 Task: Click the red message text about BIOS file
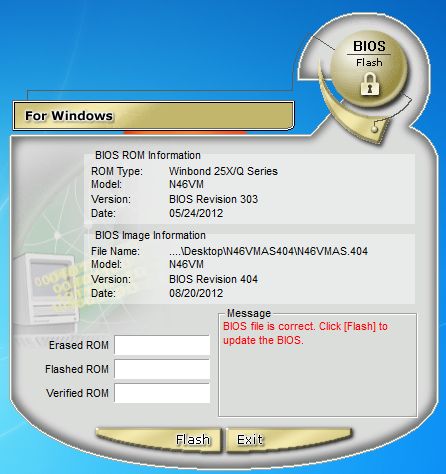click(305, 333)
